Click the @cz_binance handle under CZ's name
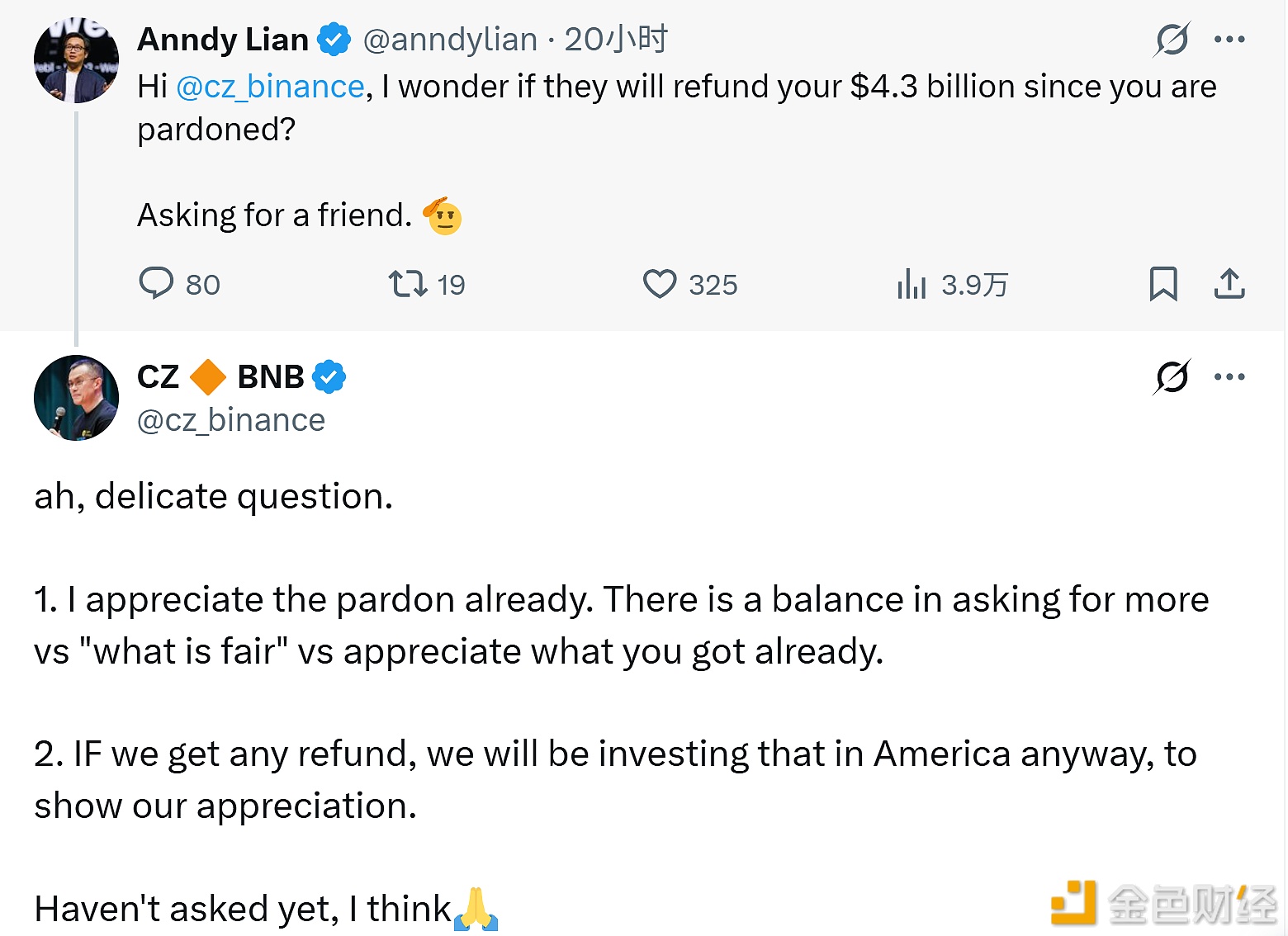Image resolution: width=1288 pixels, height=936 pixels. point(231,421)
